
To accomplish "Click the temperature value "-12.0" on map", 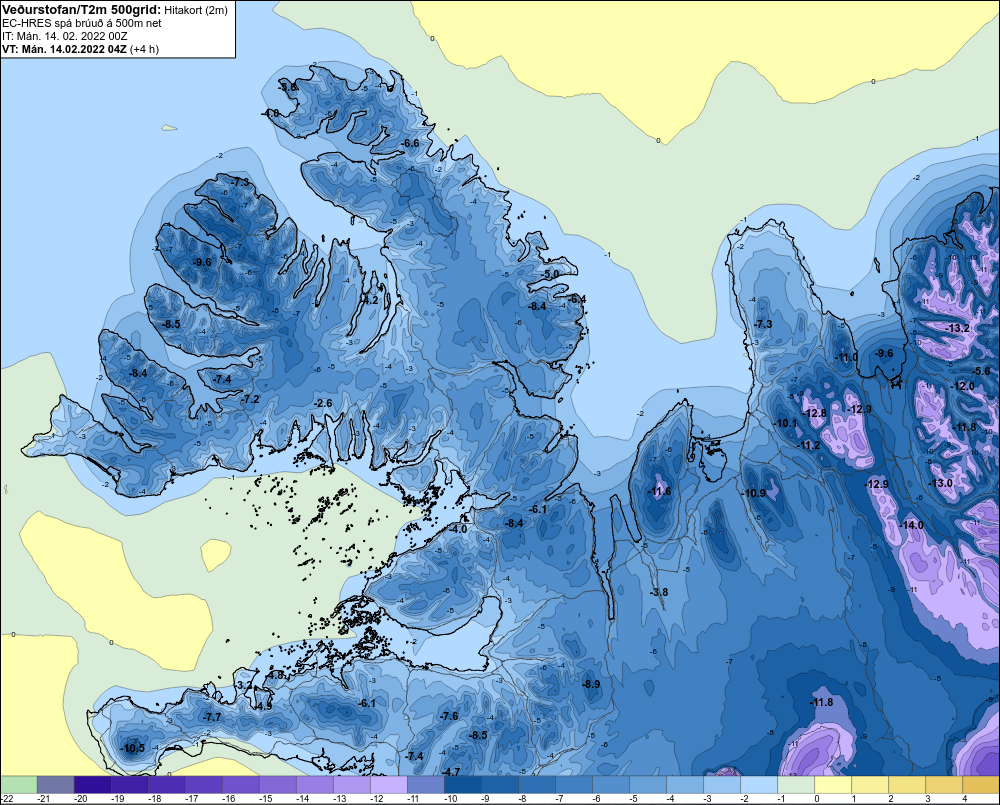I will (963, 386).
